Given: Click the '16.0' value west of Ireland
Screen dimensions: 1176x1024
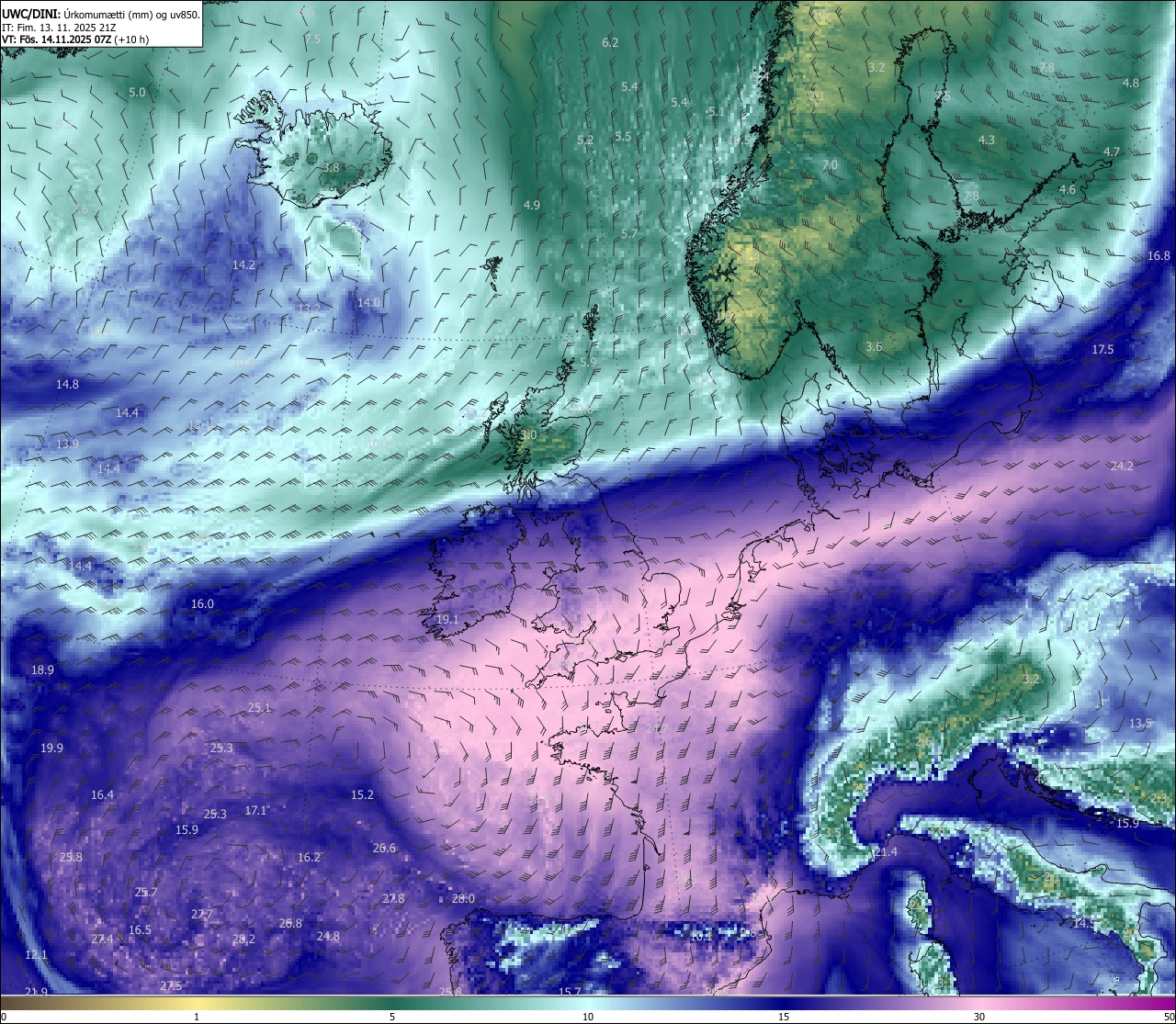Looking at the screenshot, I should [x=202, y=604].
